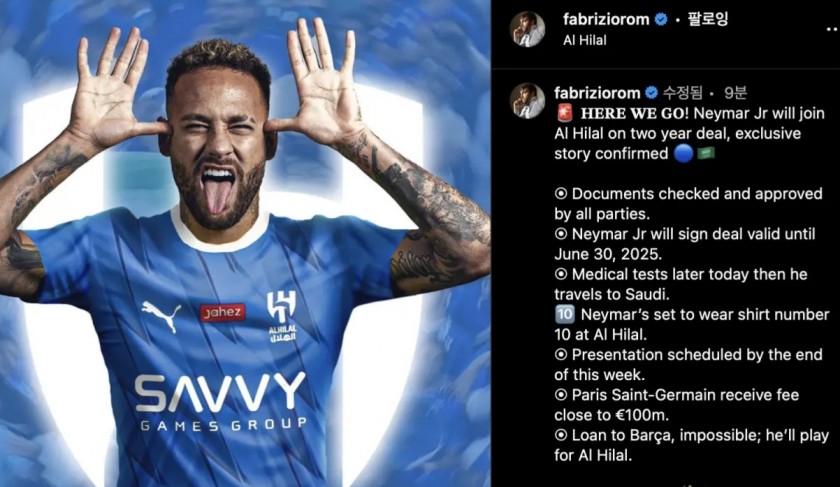840x487 pixels.
Task: Click the Saudi flag emoji in caption
Action: click(706, 154)
